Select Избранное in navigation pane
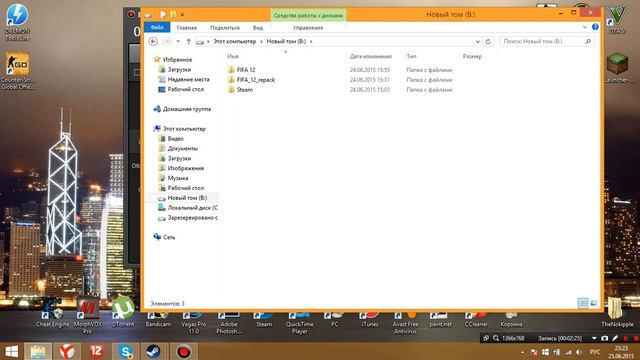 [177, 60]
